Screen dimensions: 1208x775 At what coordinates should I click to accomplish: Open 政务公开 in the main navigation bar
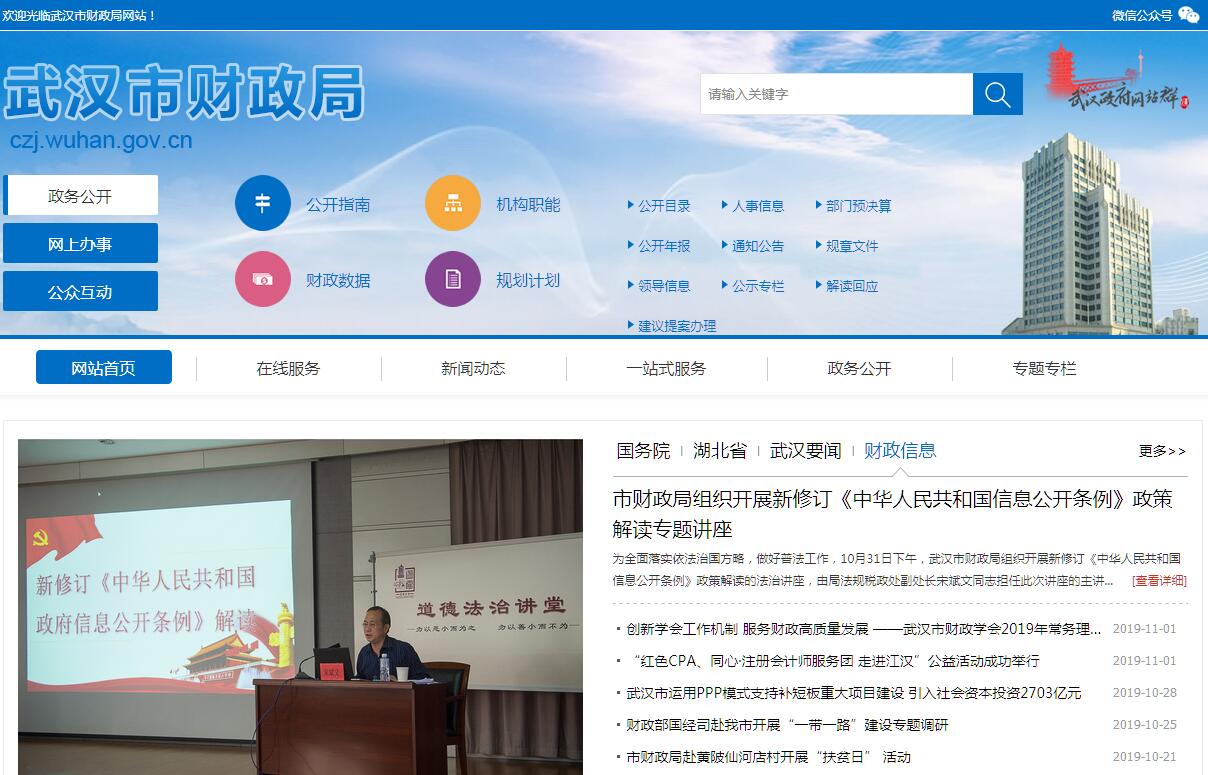pyautogui.click(x=859, y=368)
